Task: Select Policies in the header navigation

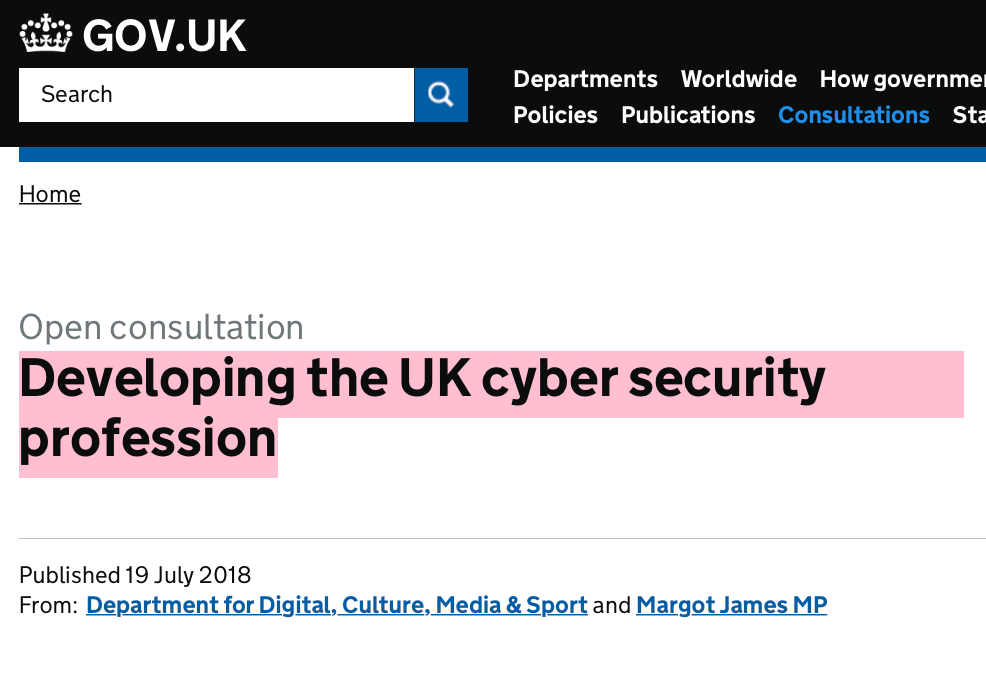Action: [x=555, y=115]
